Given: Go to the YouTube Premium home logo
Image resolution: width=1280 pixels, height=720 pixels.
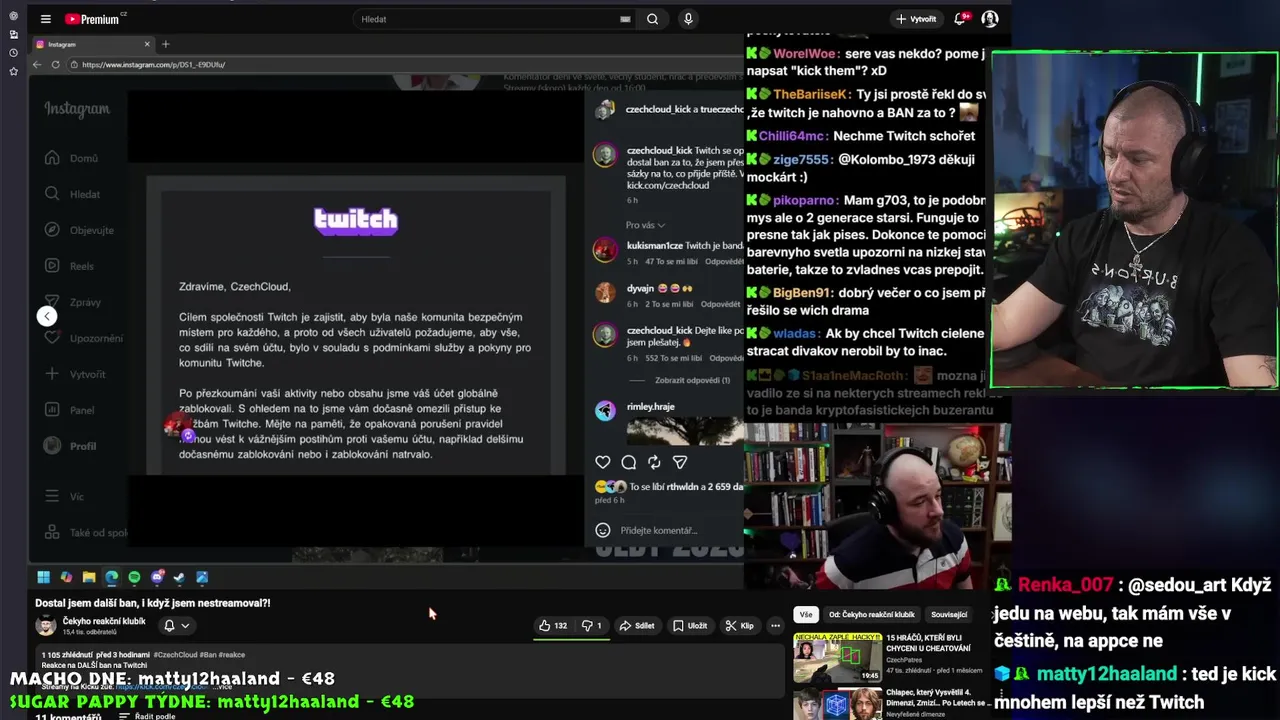Looking at the screenshot, I should 92,19.
